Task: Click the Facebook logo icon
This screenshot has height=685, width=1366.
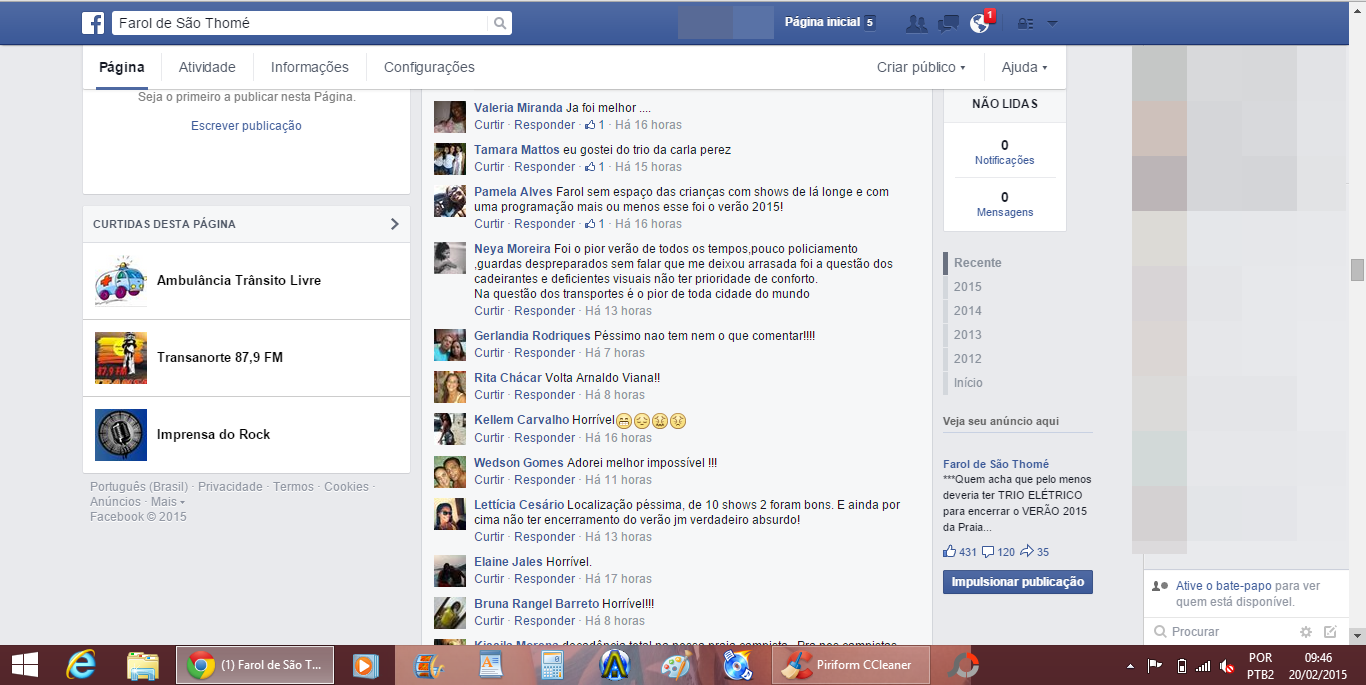Action: click(x=93, y=22)
